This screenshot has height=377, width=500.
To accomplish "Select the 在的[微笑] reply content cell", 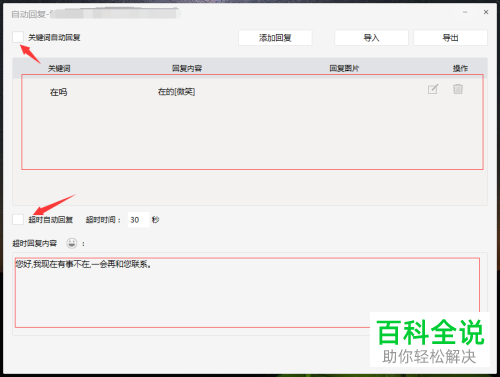I will click(x=176, y=92).
